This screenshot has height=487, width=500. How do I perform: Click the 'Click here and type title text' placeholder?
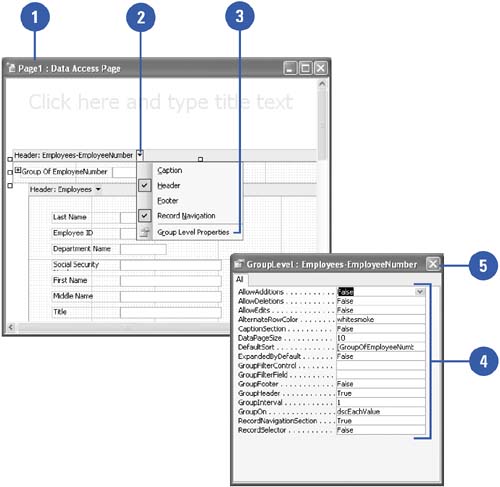(161, 102)
